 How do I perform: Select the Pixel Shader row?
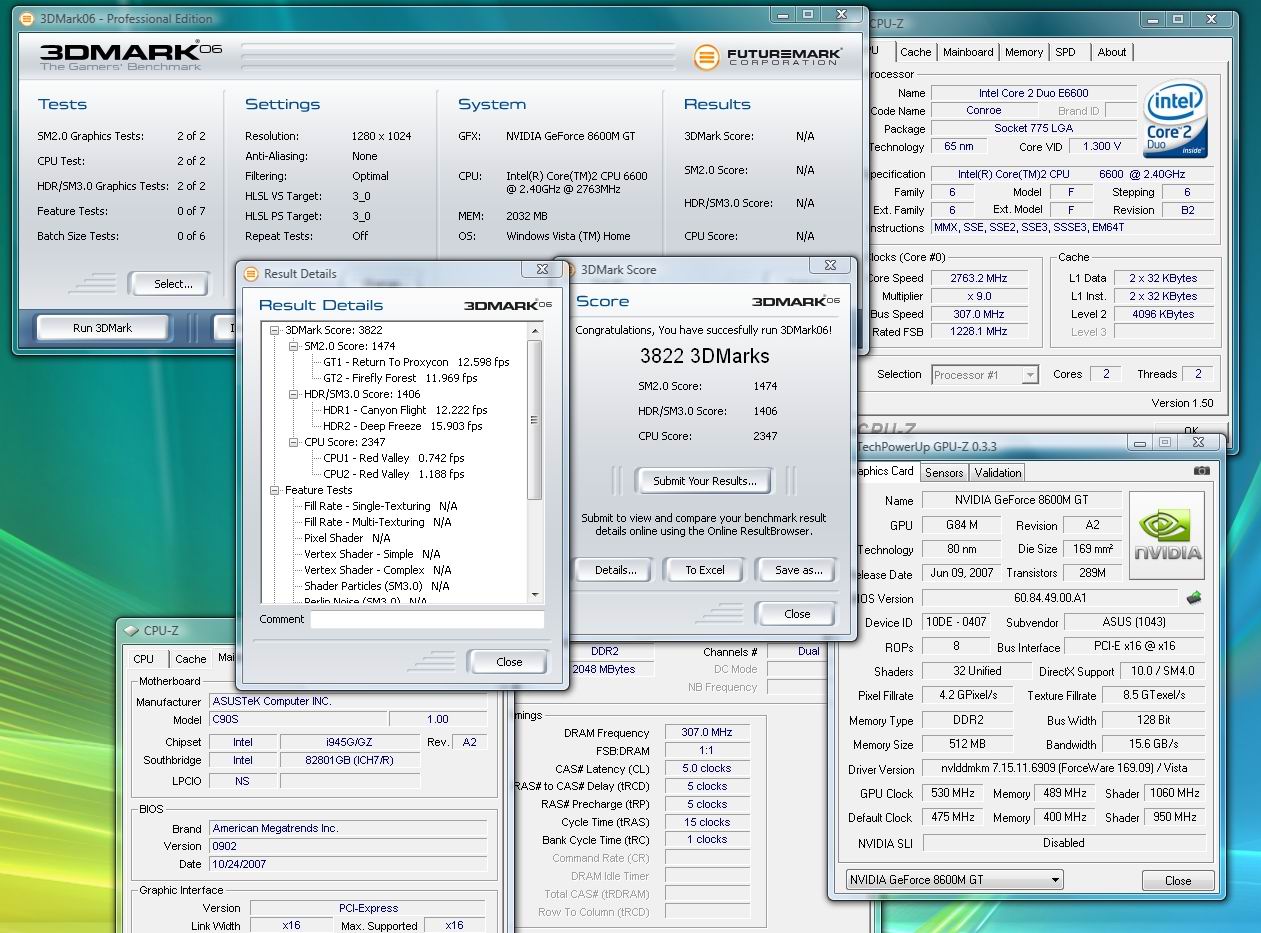coord(346,538)
